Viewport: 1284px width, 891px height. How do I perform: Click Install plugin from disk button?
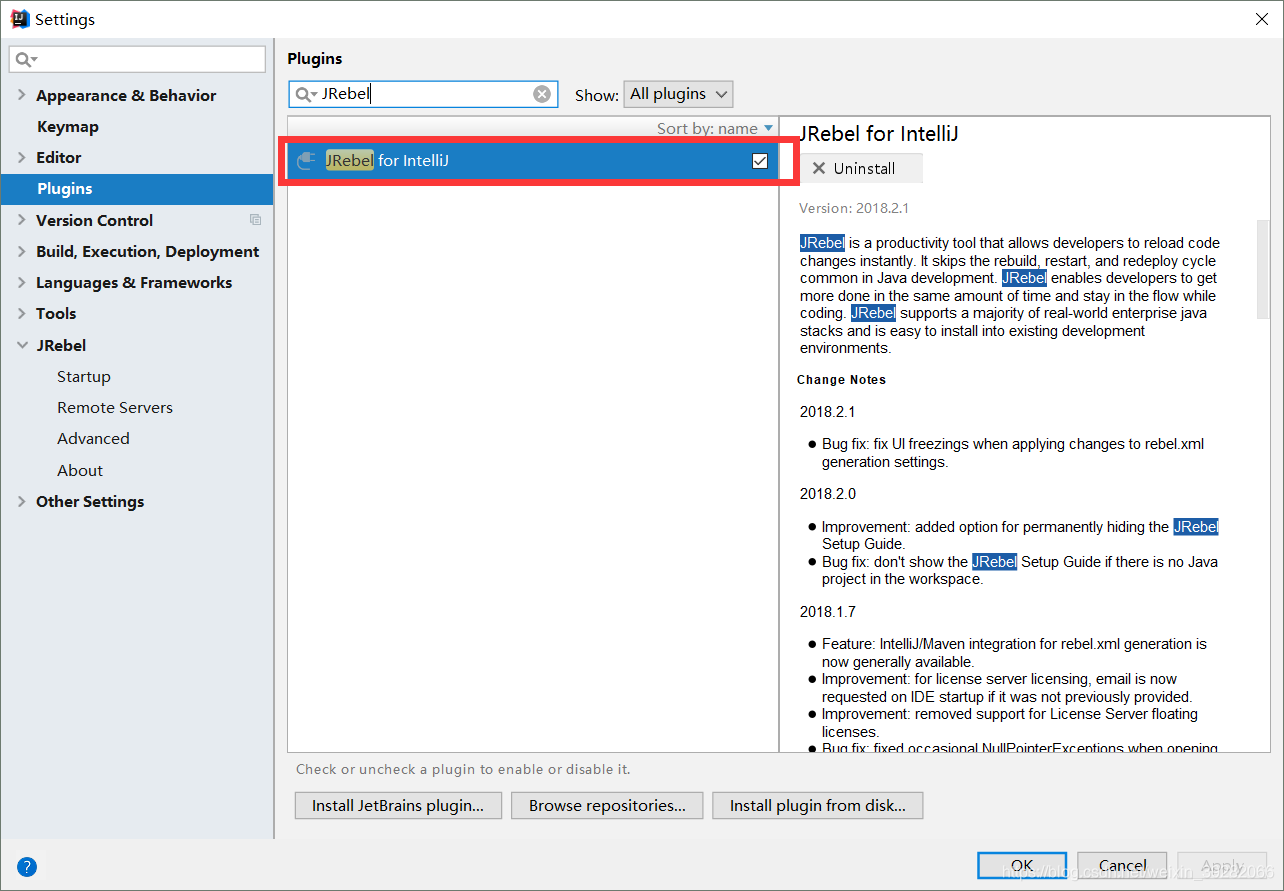click(817, 806)
